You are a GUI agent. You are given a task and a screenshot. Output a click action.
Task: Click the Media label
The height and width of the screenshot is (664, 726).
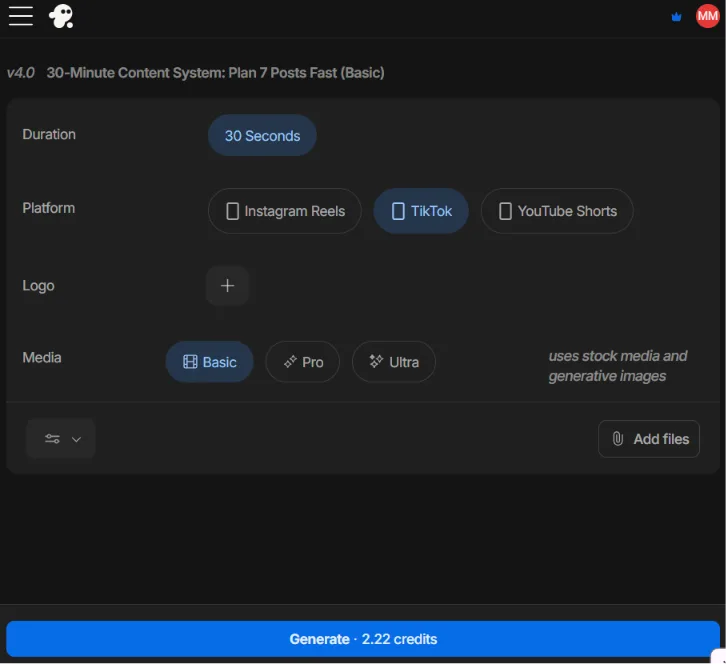tap(42, 357)
